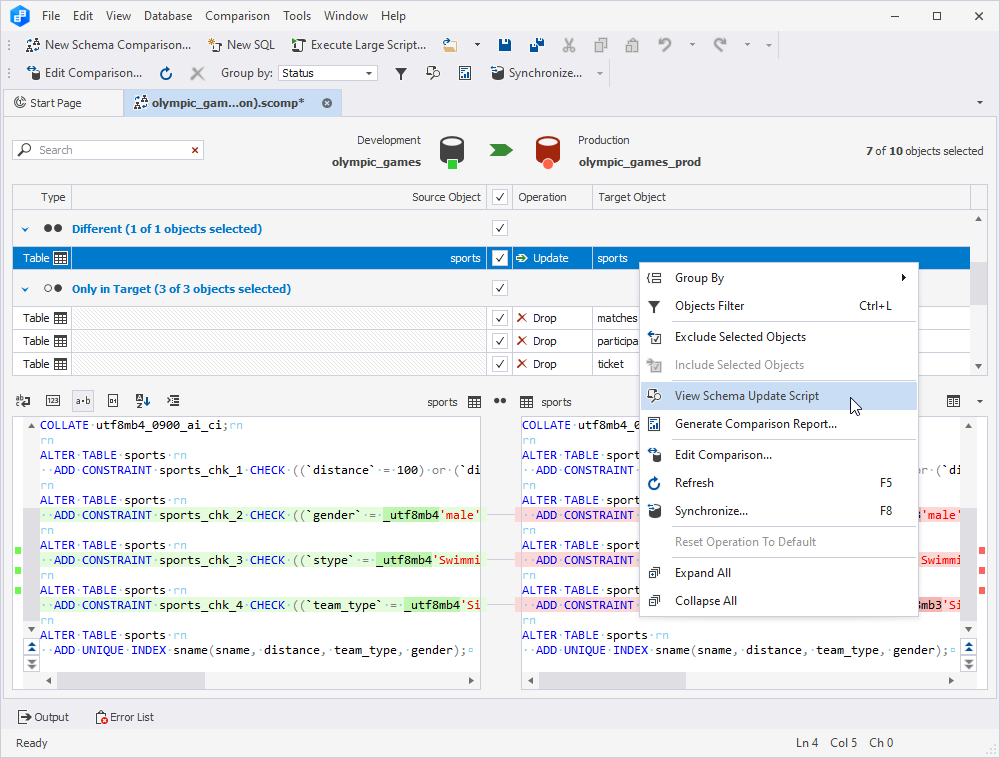Uncheck the ticket Drop row checkbox
Screen dimensions: 1000x758
[x=500, y=364]
